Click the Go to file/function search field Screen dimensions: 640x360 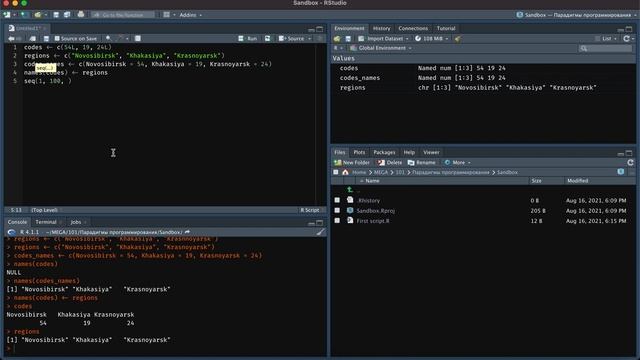pos(123,15)
